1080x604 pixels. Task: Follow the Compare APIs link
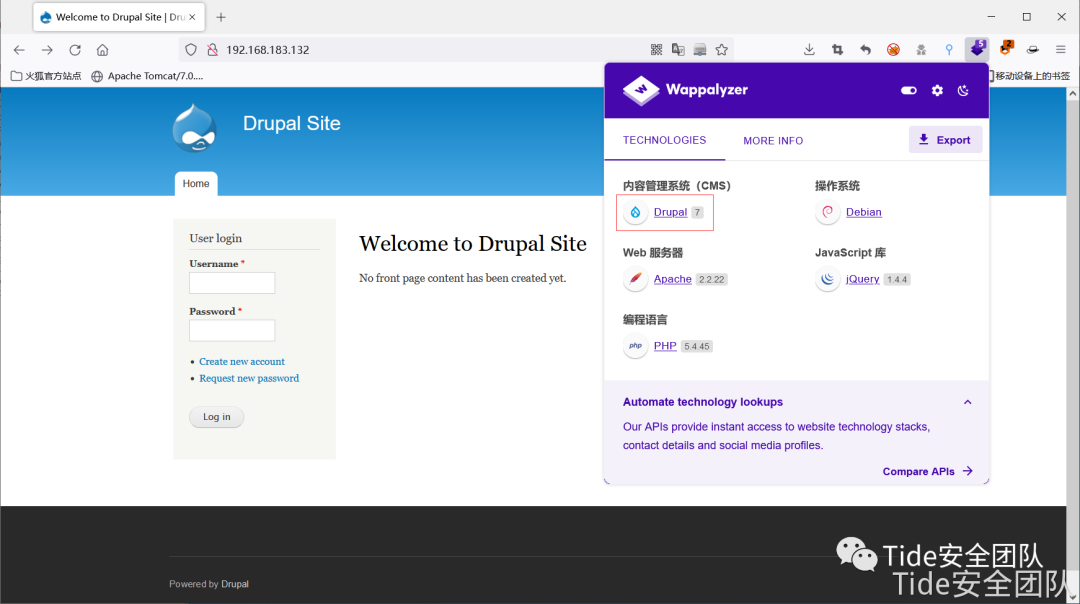tap(928, 471)
